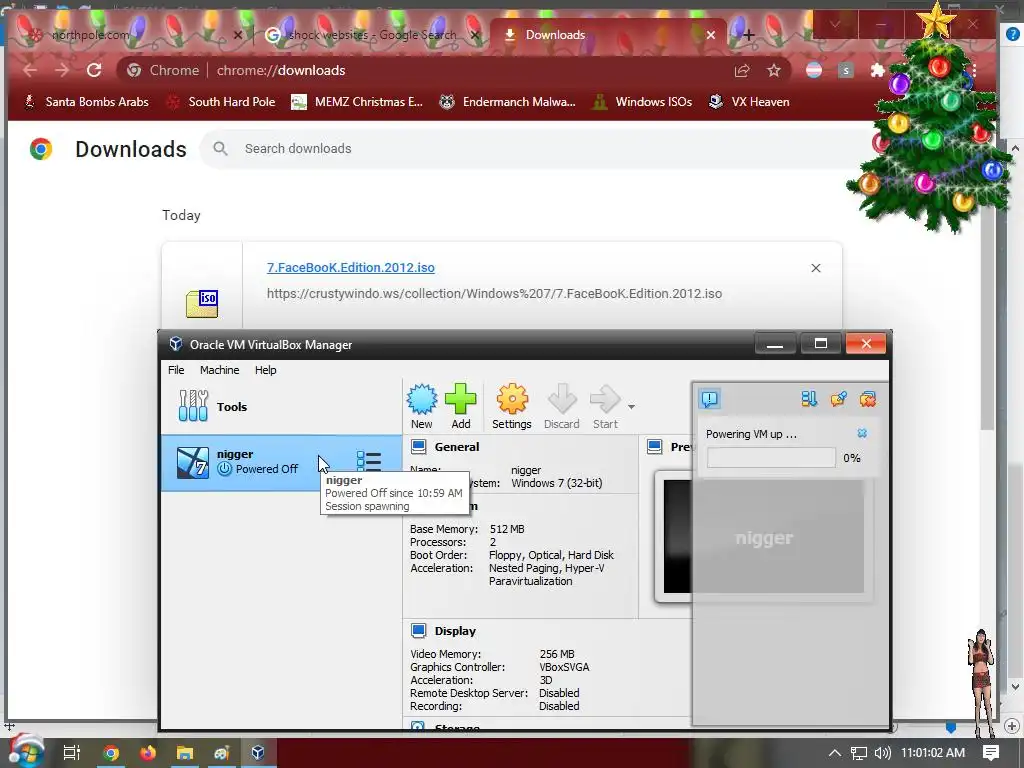The height and width of the screenshot is (768, 1024).
Task: Open the VM item's list menu icon
Action: pyautogui.click(x=369, y=461)
